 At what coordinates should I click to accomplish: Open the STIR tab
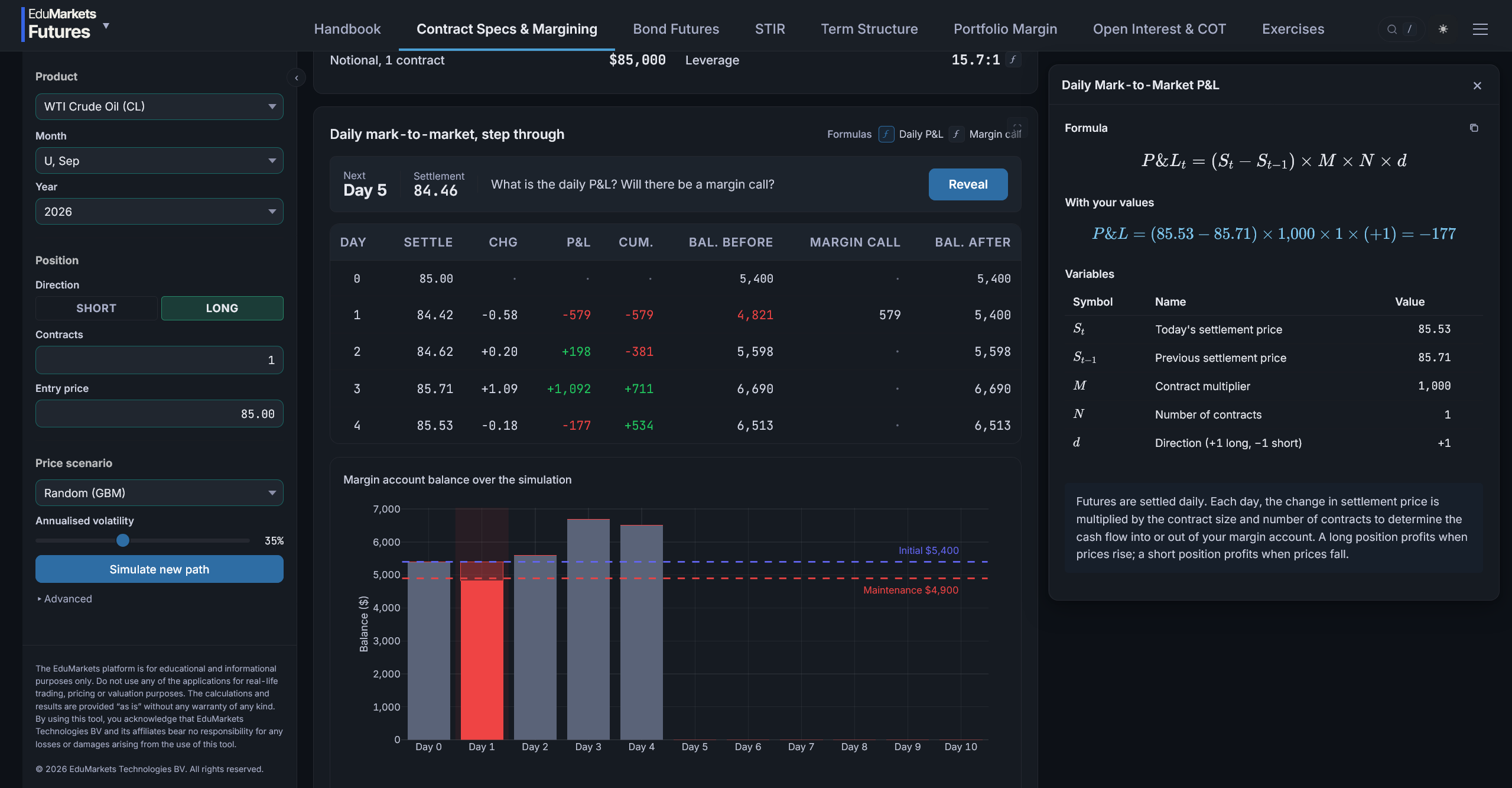pyautogui.click(x=770, y=29)
